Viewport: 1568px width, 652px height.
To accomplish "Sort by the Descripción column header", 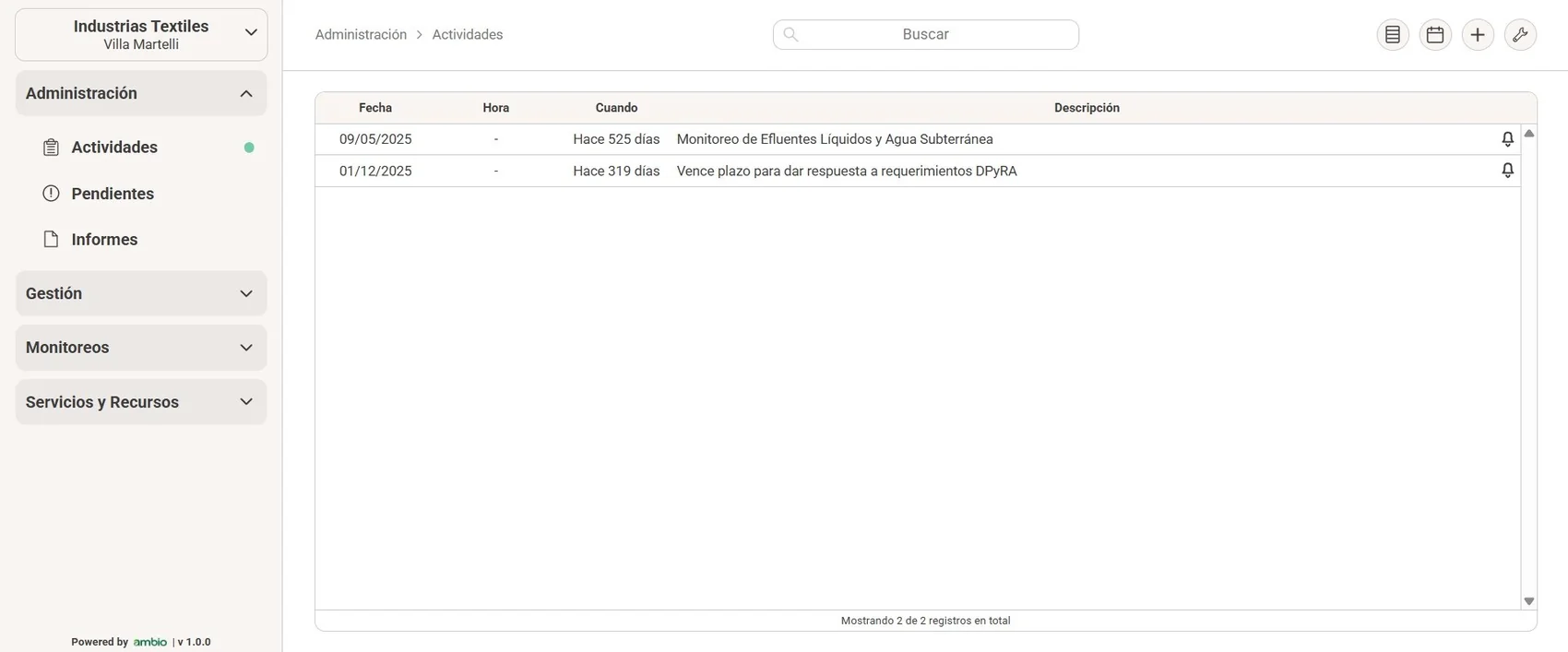I will point(1087,108).
